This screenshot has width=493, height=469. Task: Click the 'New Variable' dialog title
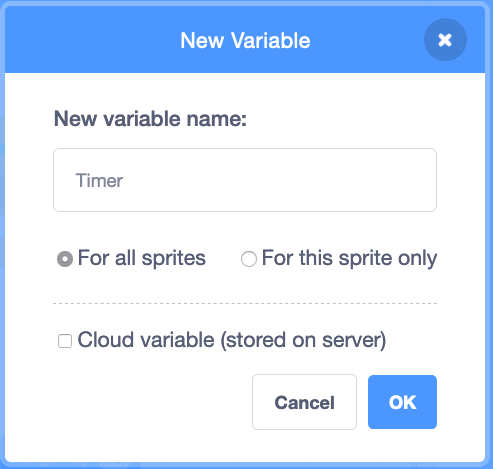point(245,41)
